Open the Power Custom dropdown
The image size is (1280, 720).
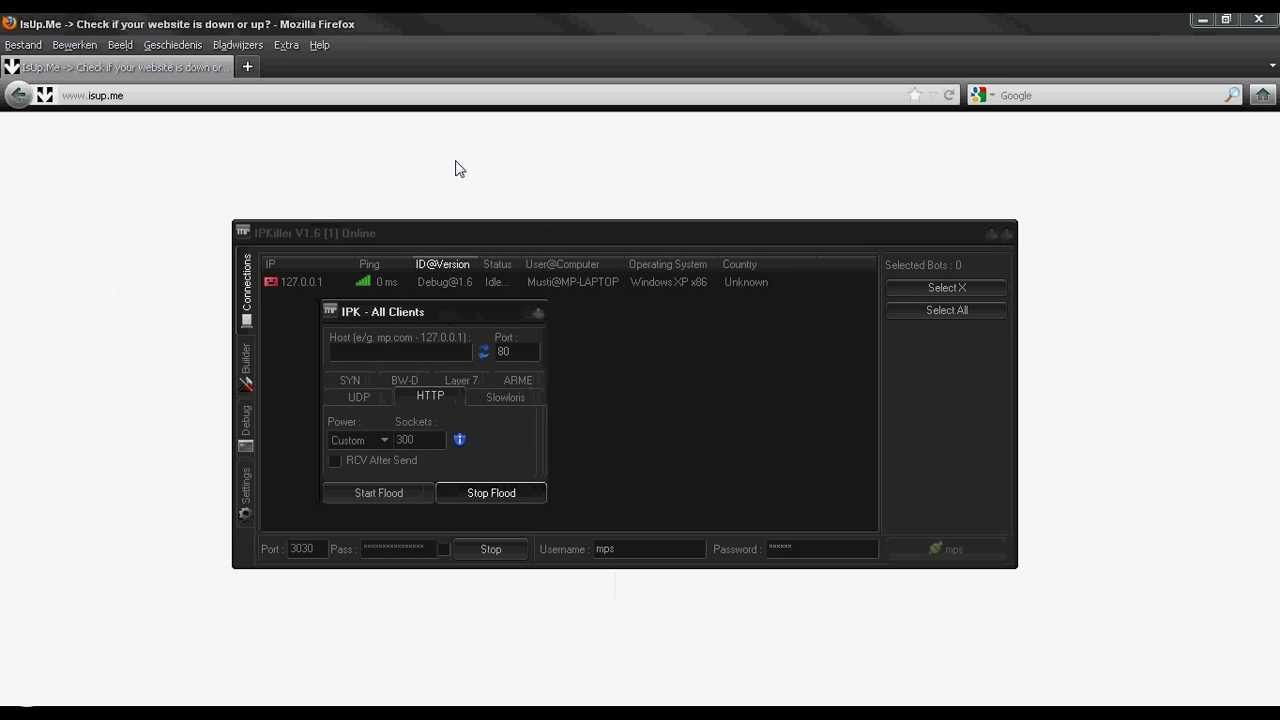click(x=359, y=440)
